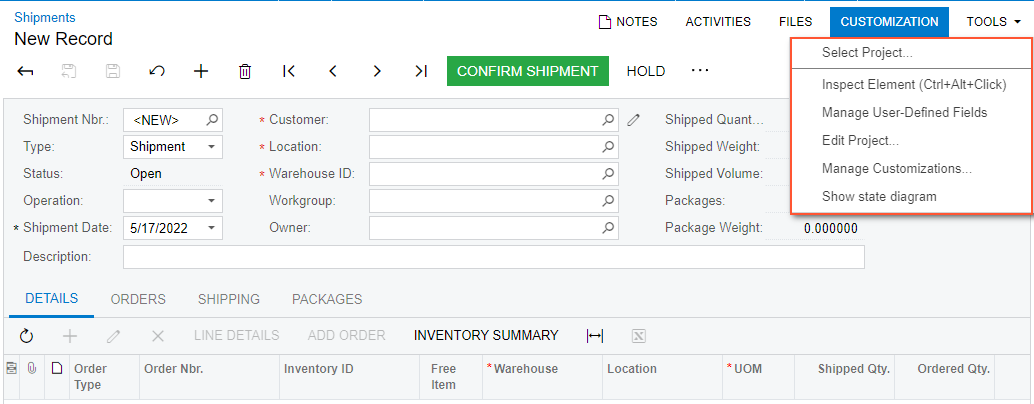Click the pencil icon beside Customer
1034x404 pixels.
(633, 120)
